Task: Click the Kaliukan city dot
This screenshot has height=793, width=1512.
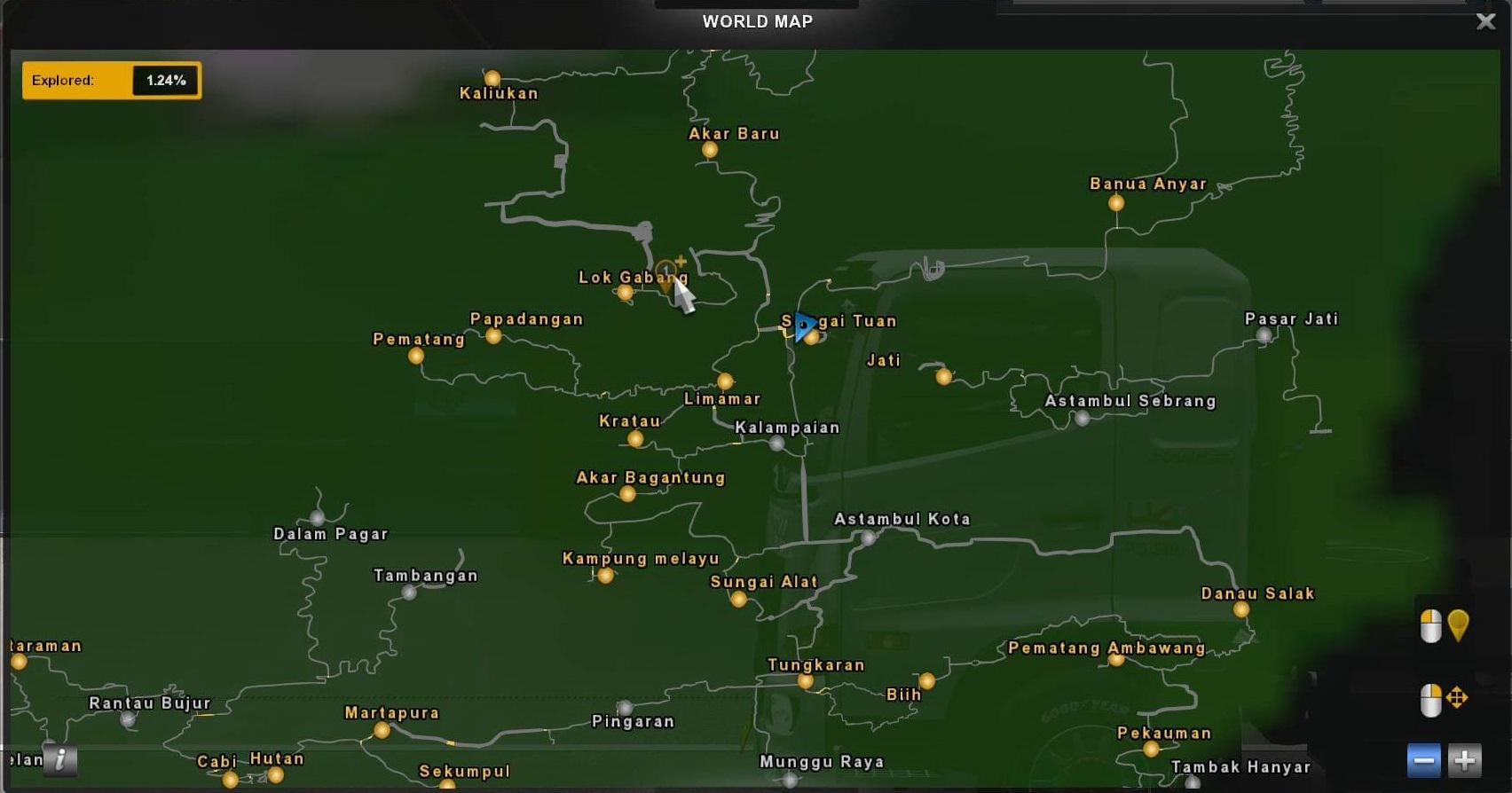Action: 492,78
